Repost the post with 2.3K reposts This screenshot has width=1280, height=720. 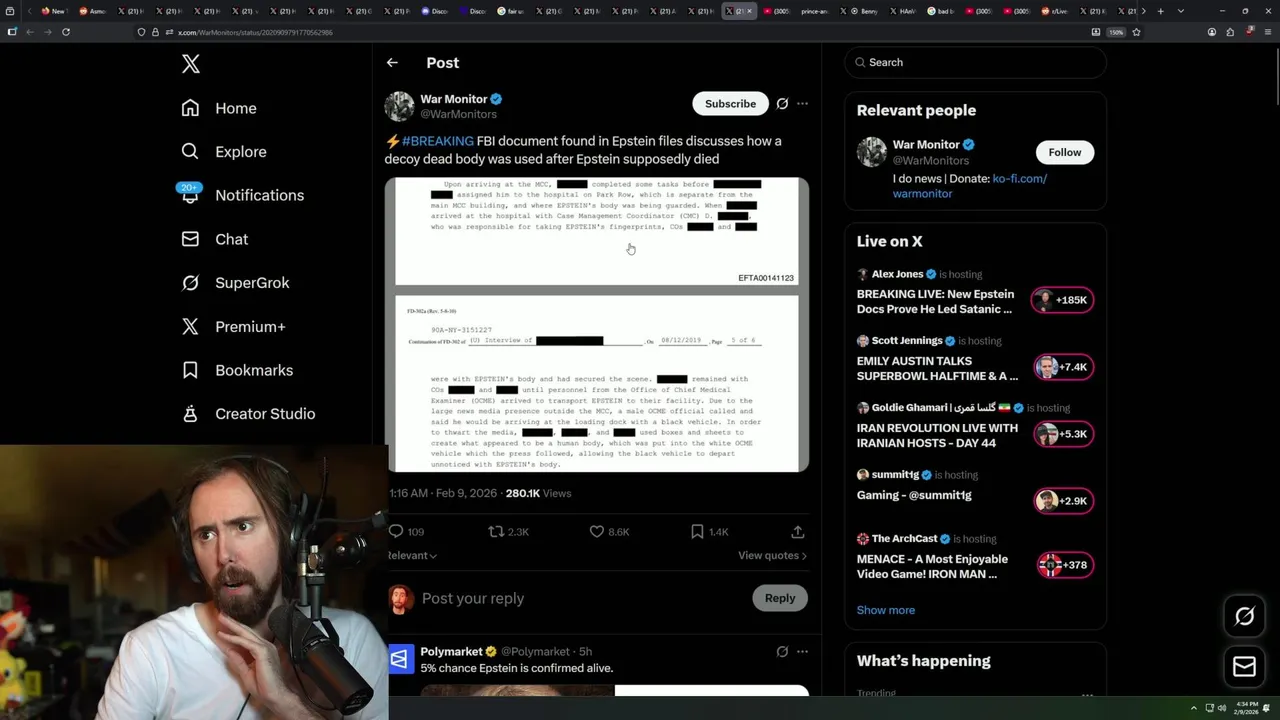(508, 532)
